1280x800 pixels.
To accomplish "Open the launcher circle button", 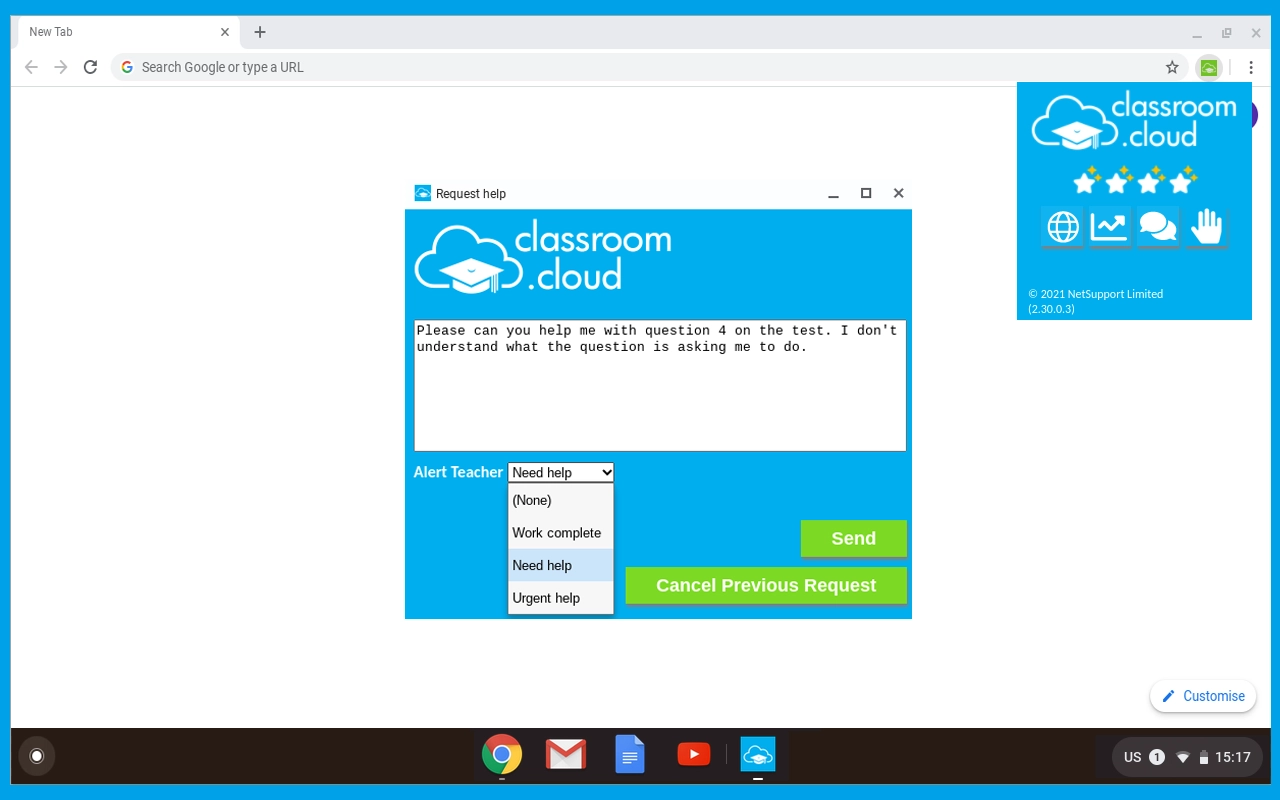I will click(x=37, y=756).
